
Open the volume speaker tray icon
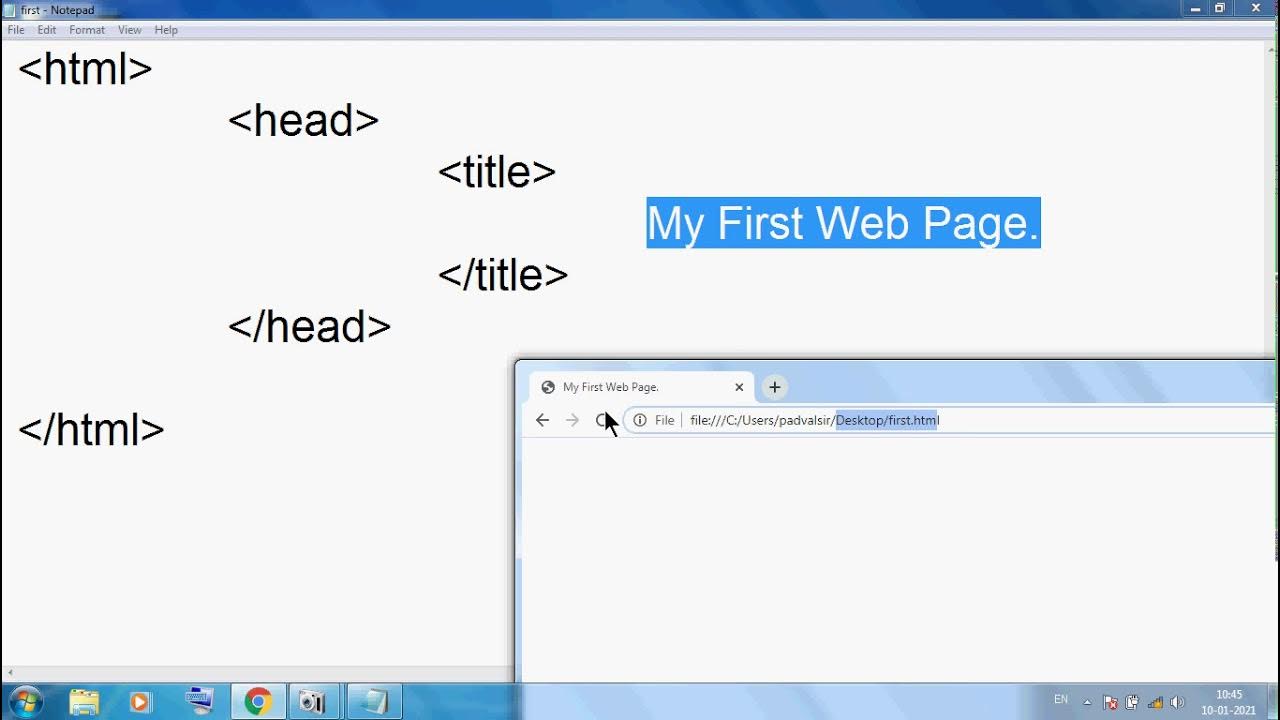tap(1177, 702)
